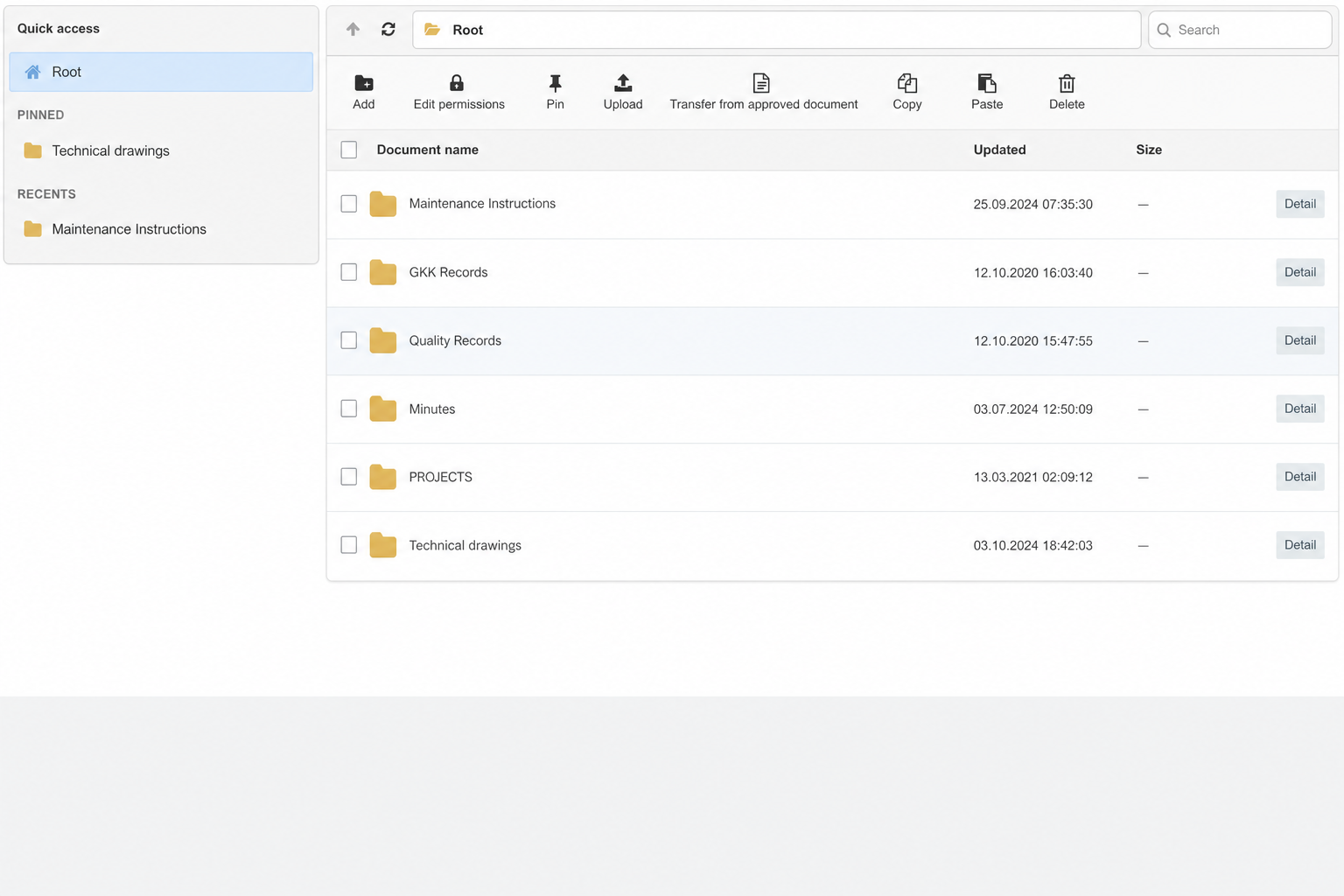Open the PROJECTS folder name
This screenshot has width=1344, height=896.
440,477
